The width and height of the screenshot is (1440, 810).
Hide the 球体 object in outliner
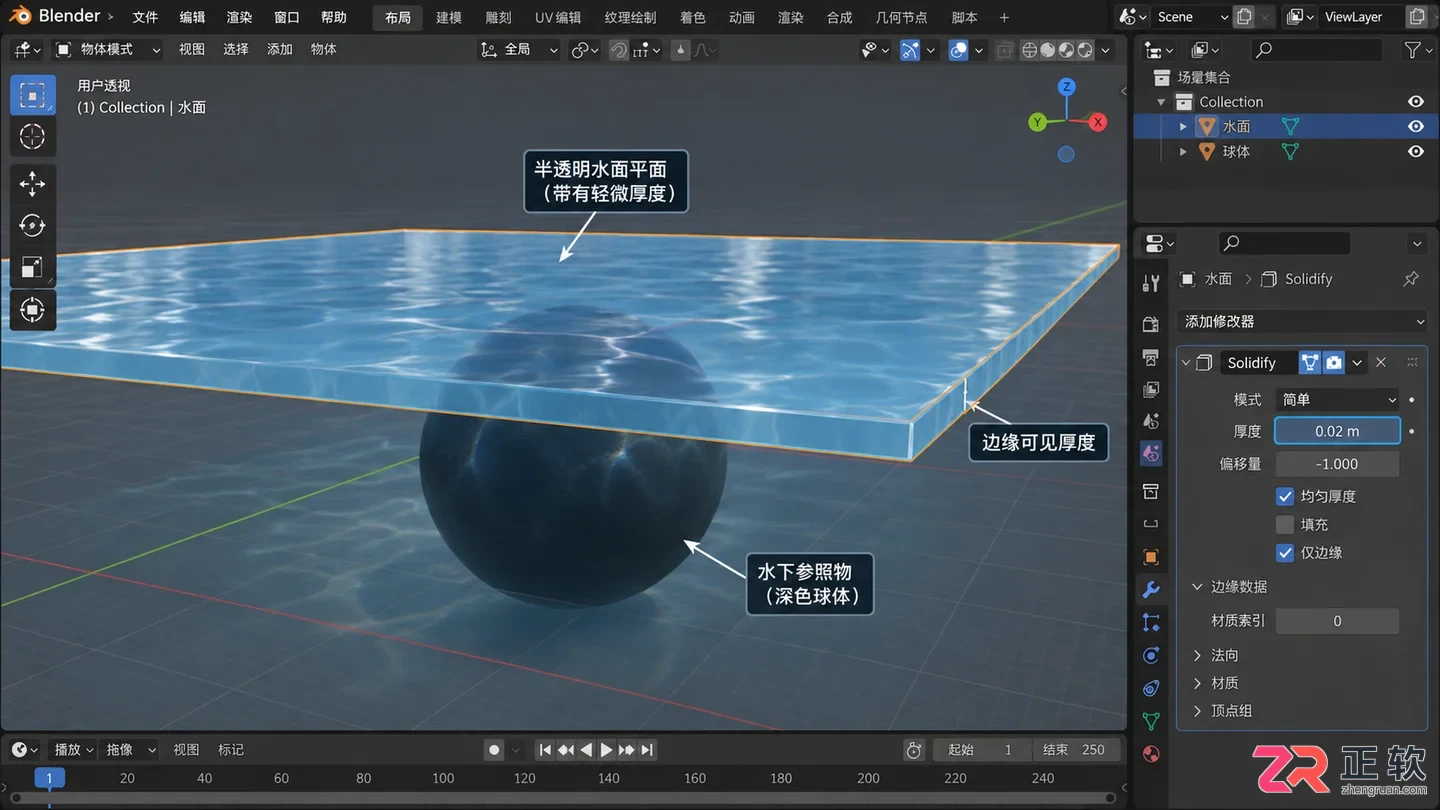coord(1416,151)
